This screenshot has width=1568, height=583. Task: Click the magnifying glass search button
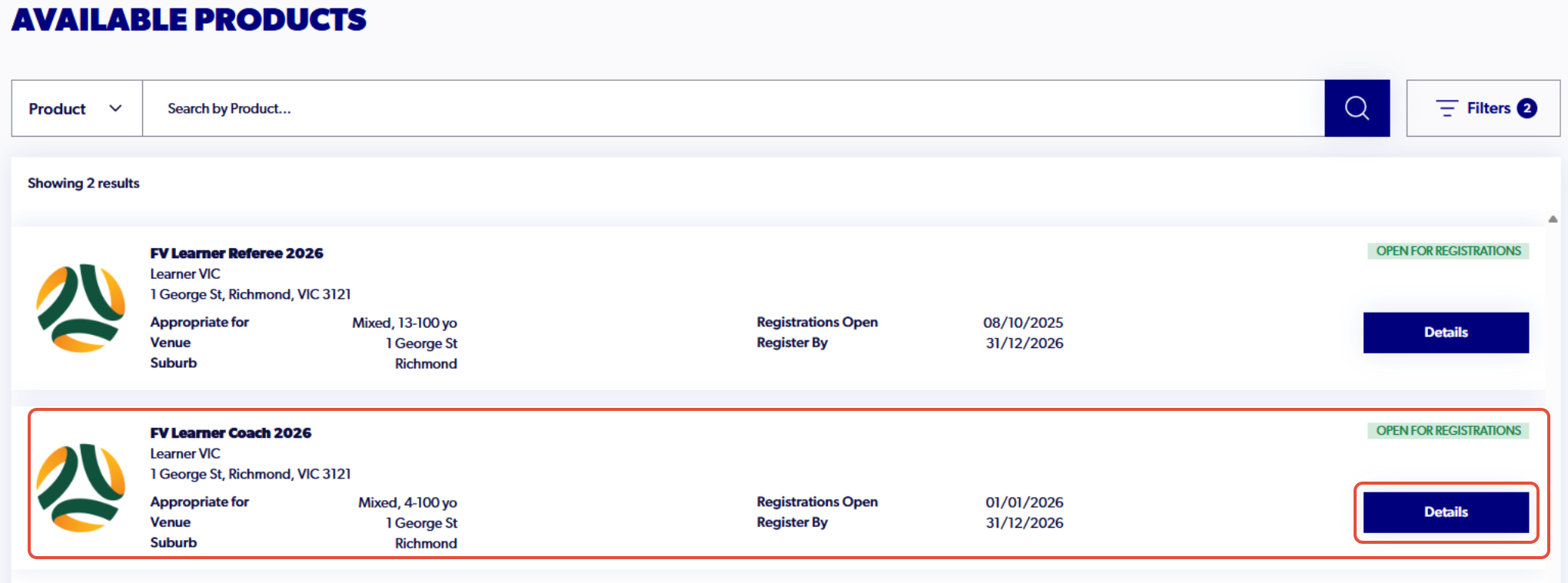pyautogui.click(x=1357, y=108)
